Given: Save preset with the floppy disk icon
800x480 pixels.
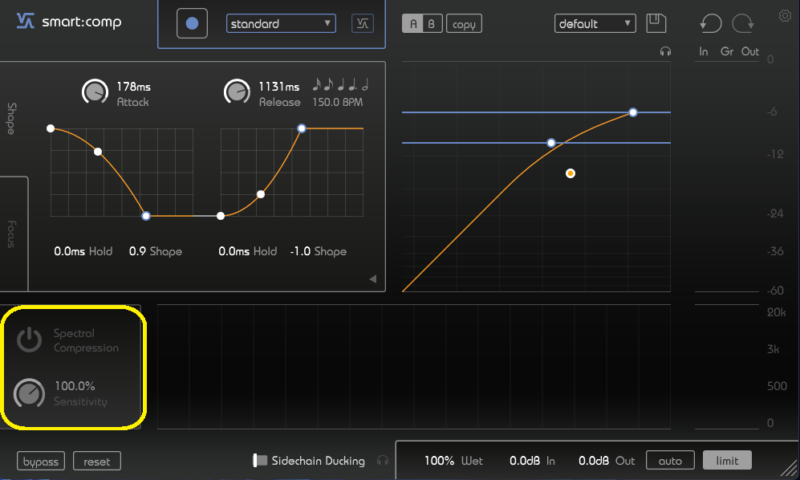Looking at the screenshot, I should [656, 23].
